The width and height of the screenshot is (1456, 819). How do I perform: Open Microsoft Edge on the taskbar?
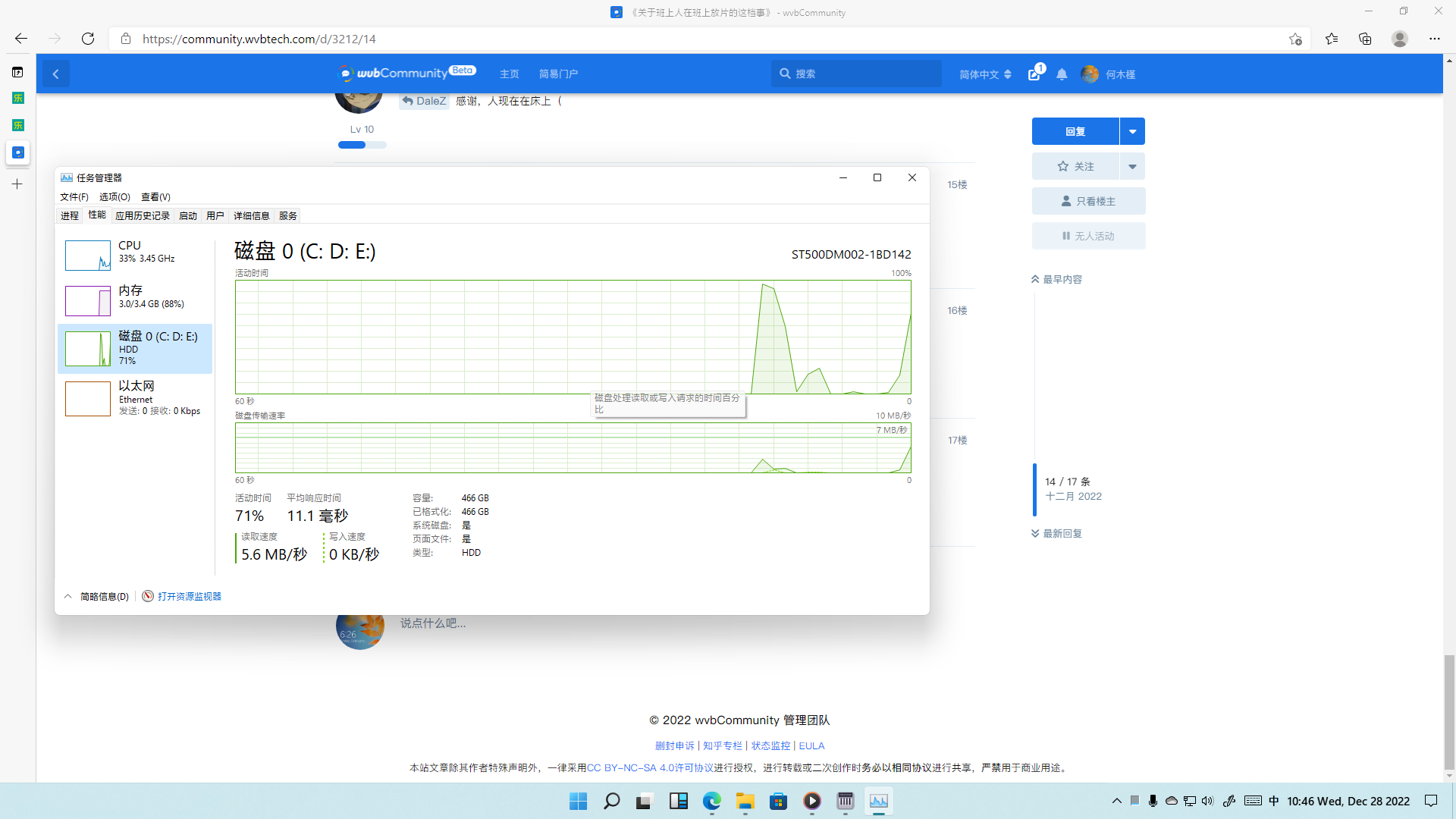click(x=711, y=801)
